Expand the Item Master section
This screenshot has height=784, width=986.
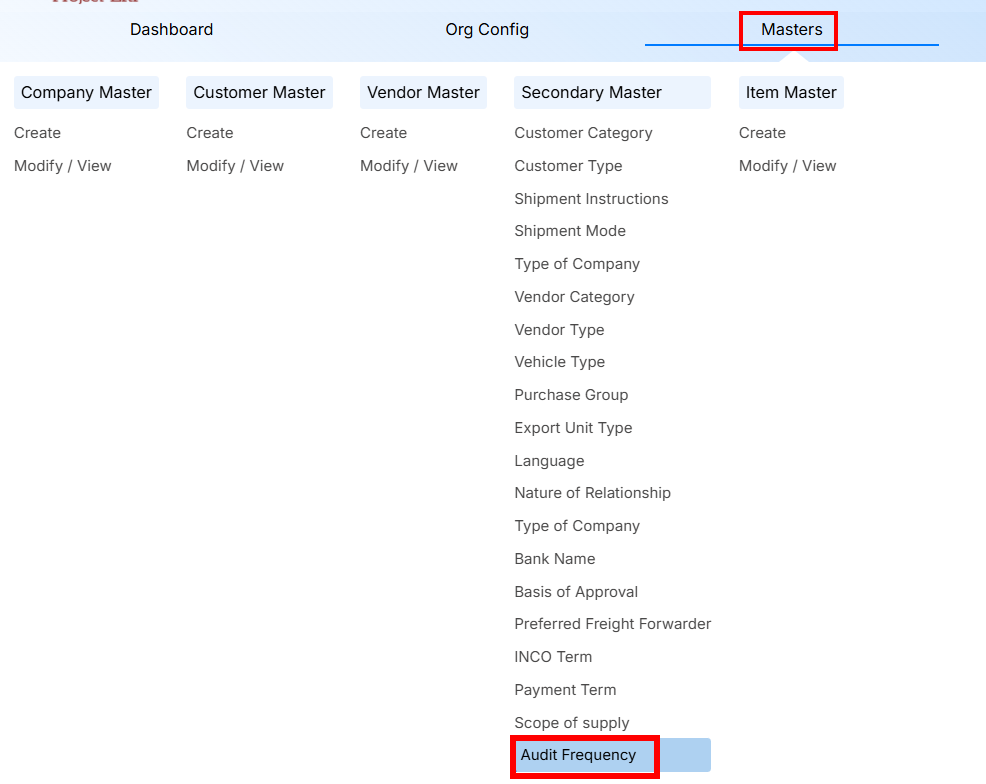pos(791,92)
